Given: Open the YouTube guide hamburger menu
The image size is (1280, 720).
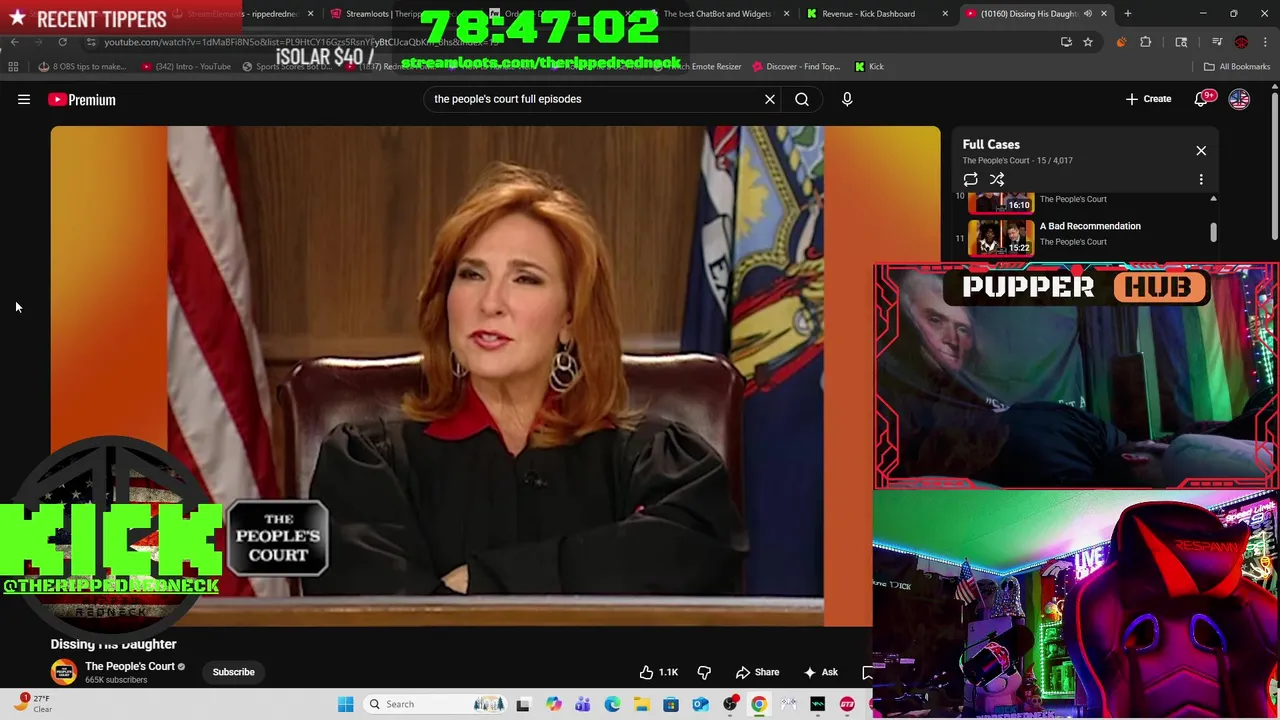Looking at the screenshot, I should [x=24, y=99].
